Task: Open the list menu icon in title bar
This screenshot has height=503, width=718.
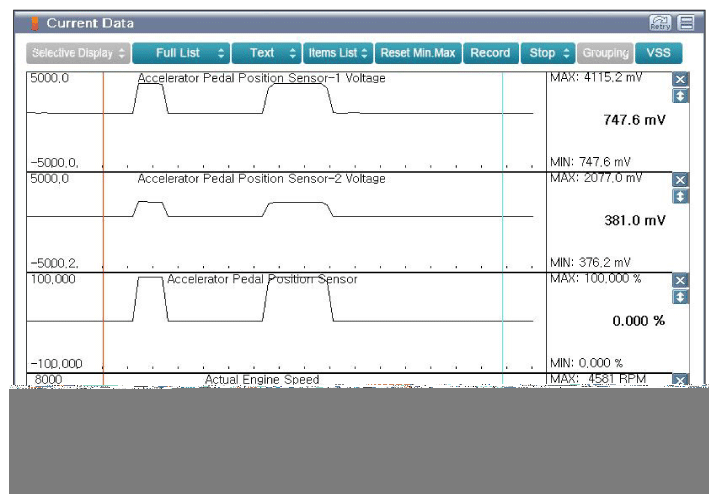Action: 686,23
